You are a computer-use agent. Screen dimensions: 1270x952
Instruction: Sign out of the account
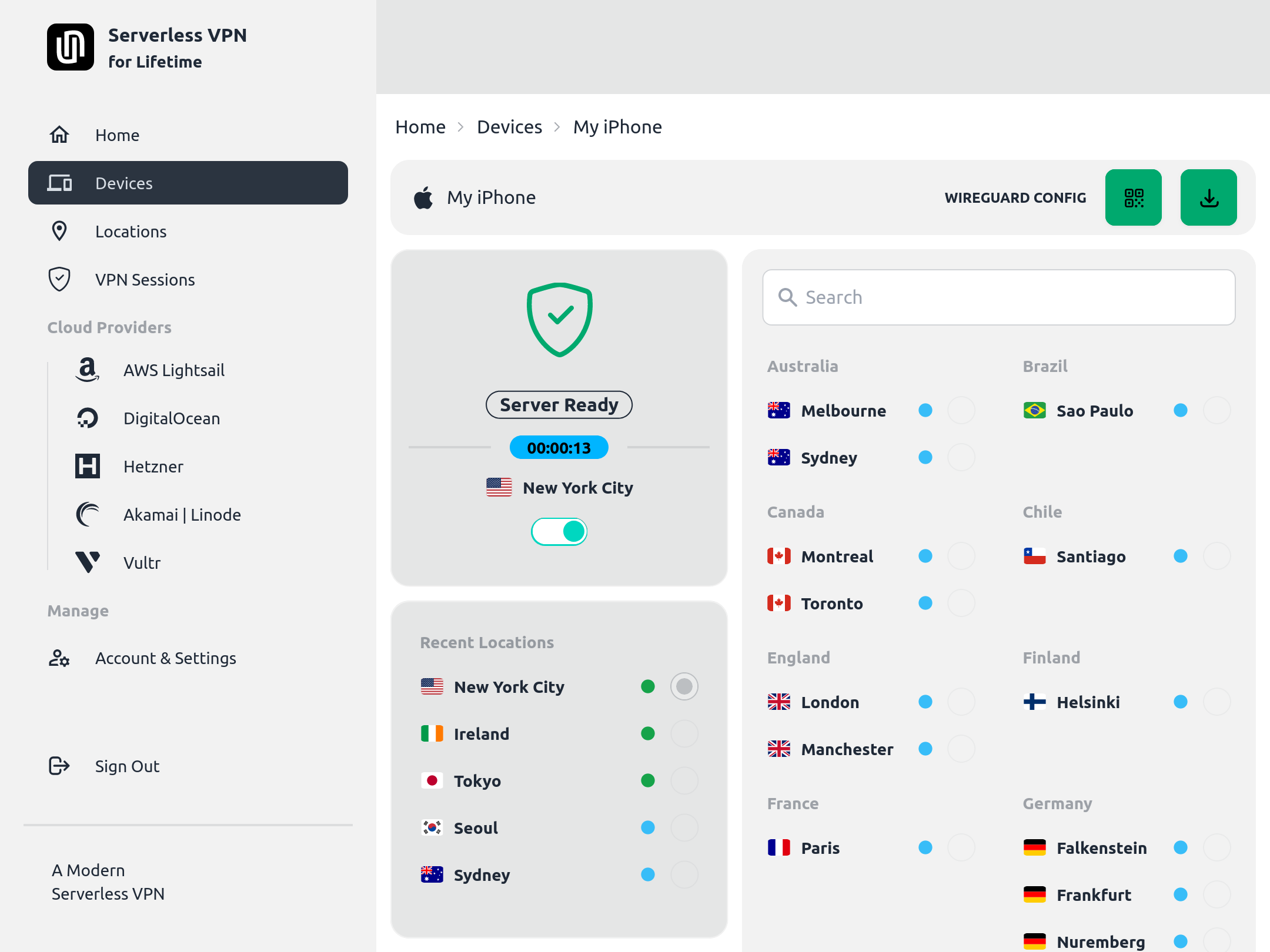tap(127, 766)
